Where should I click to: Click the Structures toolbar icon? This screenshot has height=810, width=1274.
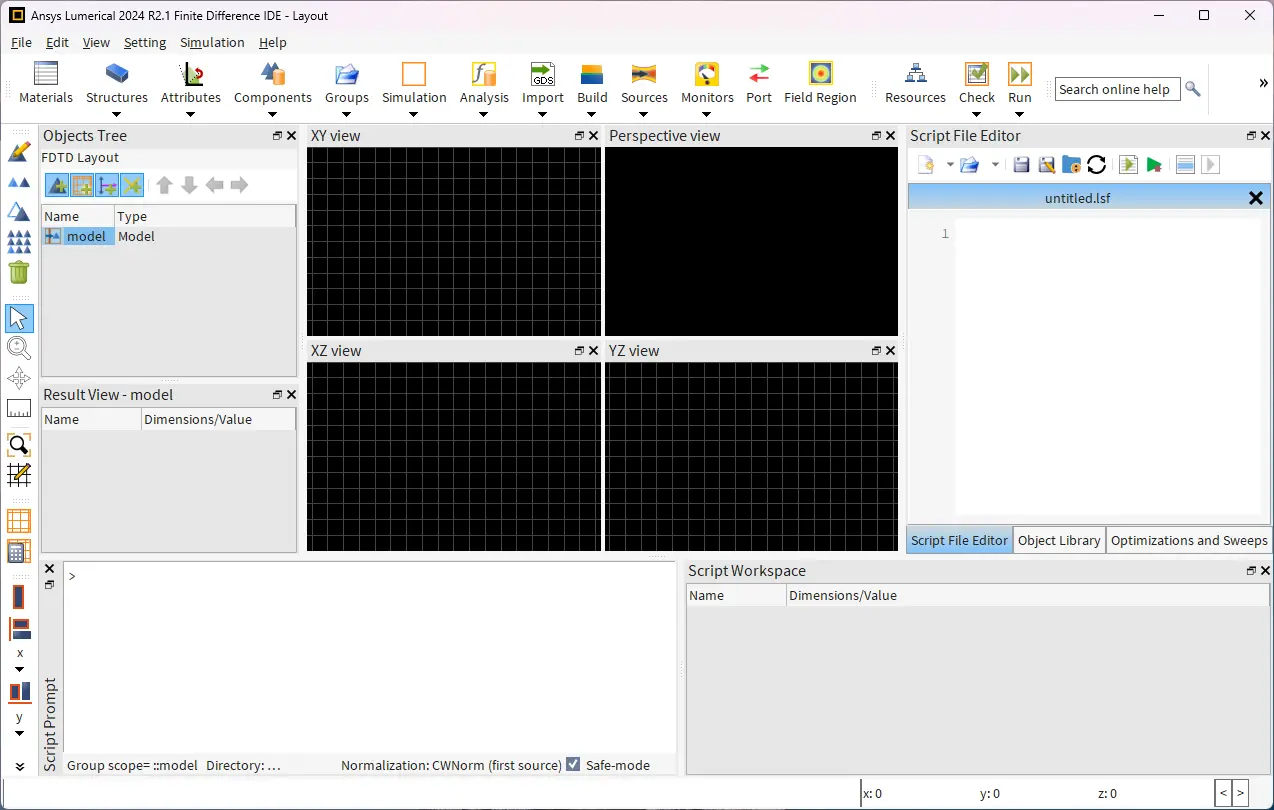[x=117, y=75]
